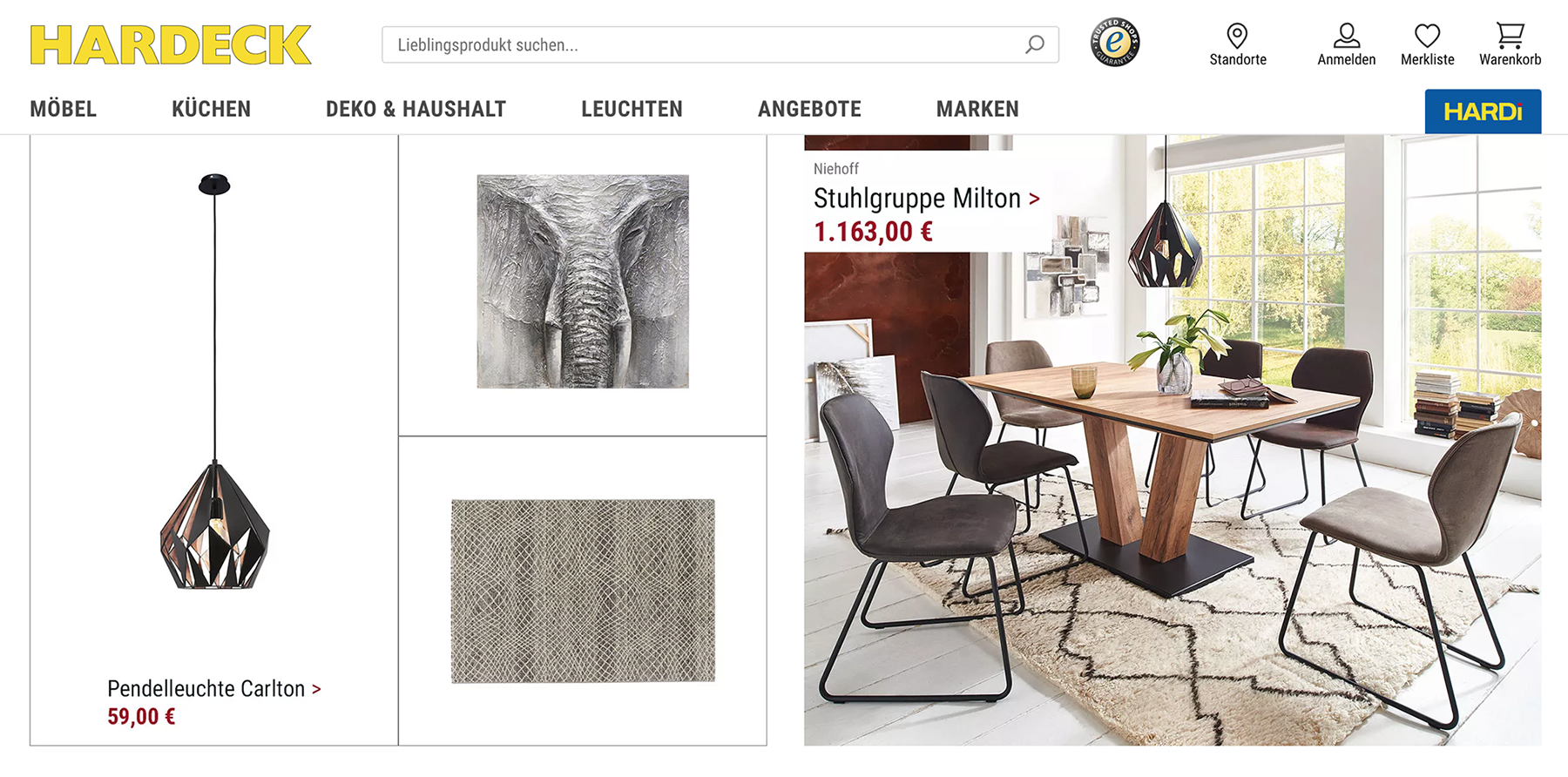Click the blue HARDi button
Screen dimensions: 1568x777
pos(1483,111)
